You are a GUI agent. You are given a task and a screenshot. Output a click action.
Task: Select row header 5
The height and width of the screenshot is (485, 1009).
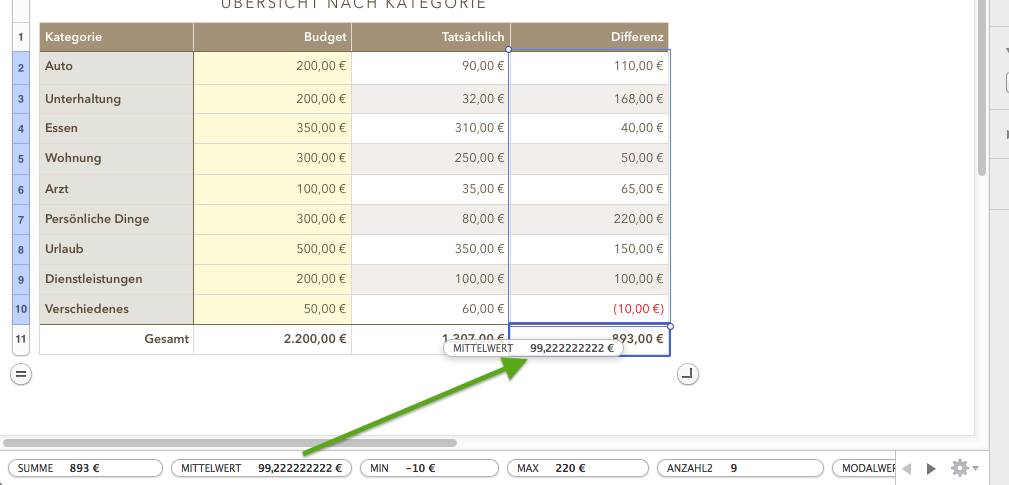pyautogui.click(x=21, y=159)
